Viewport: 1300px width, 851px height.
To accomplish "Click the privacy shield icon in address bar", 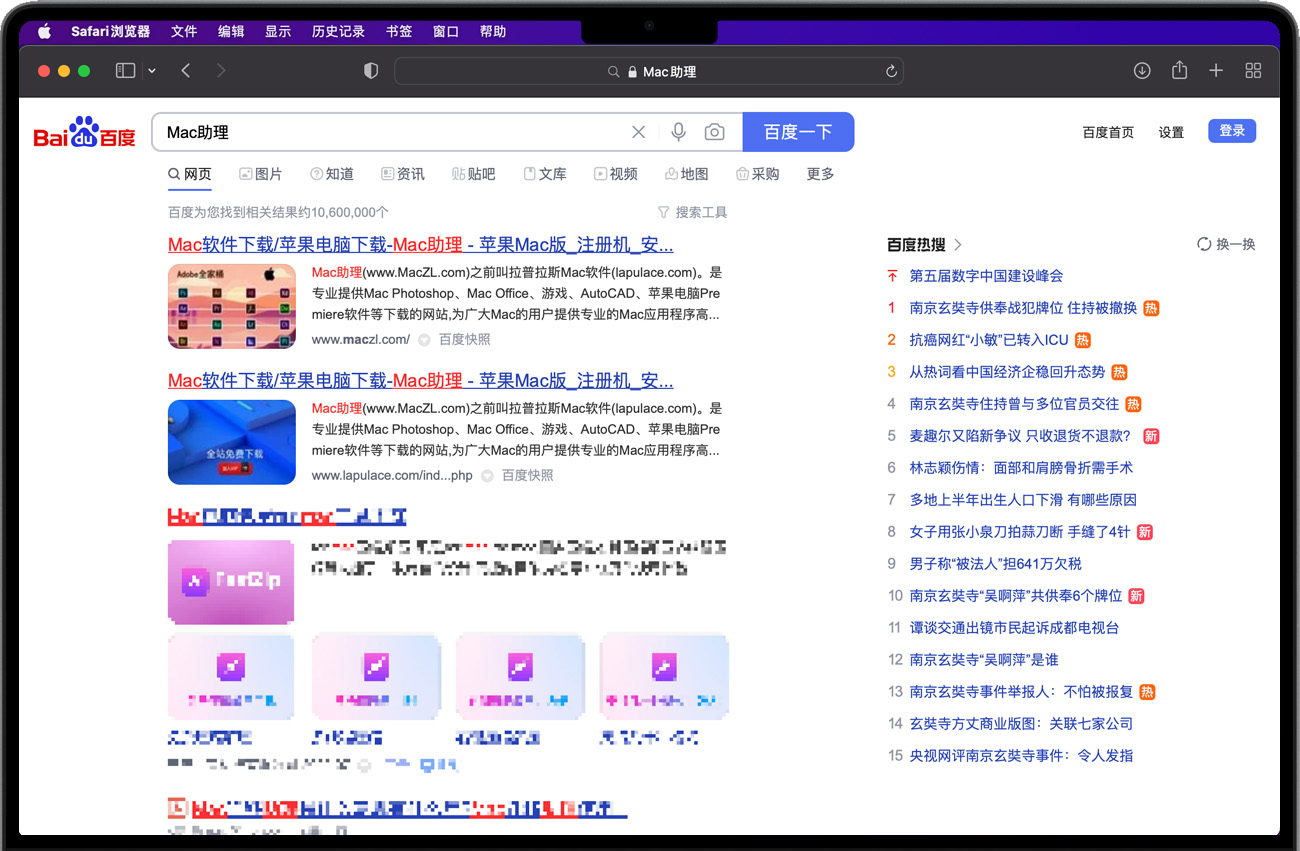I will [x=370, y=71].
